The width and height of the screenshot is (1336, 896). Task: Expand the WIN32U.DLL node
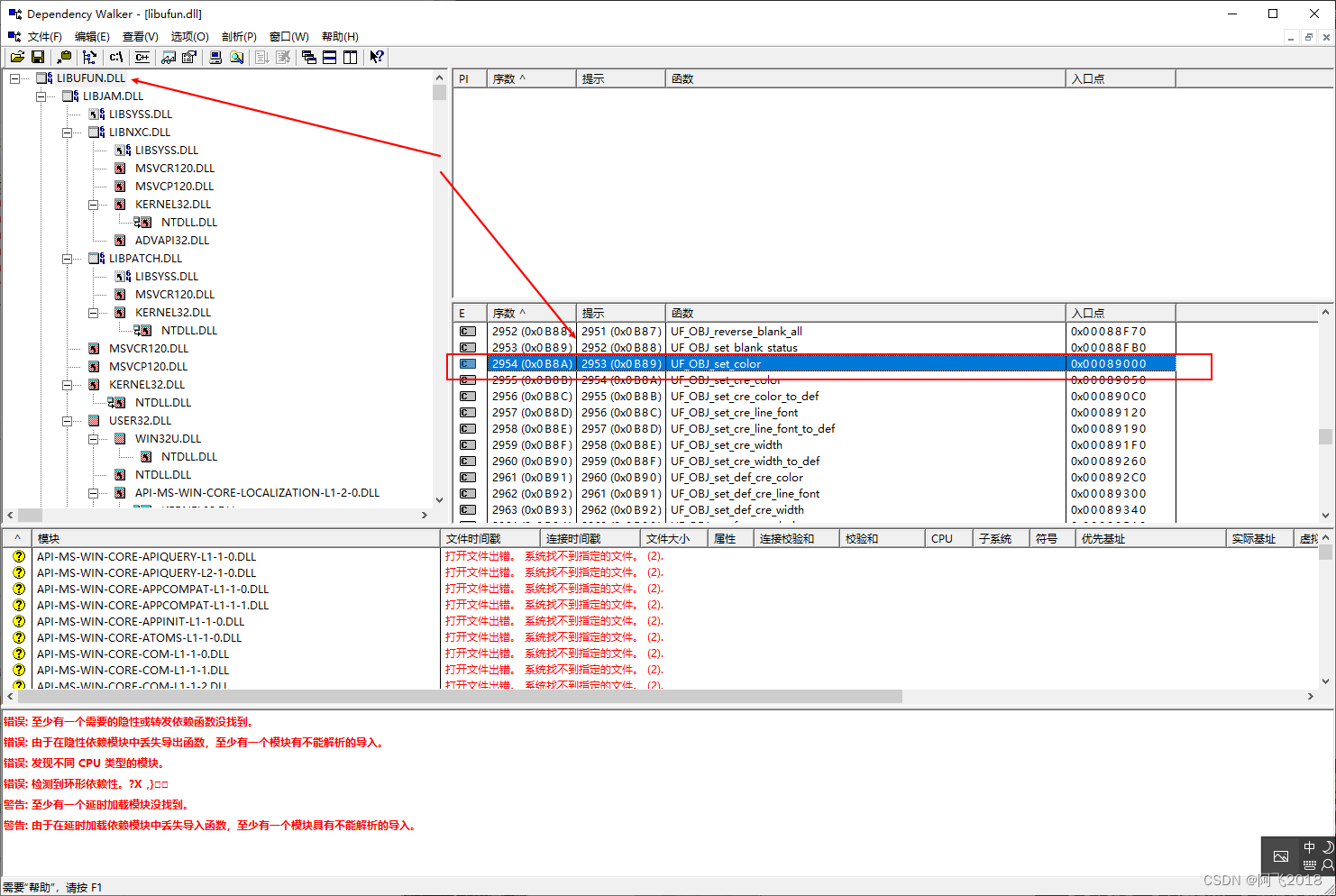coord(94,438)
